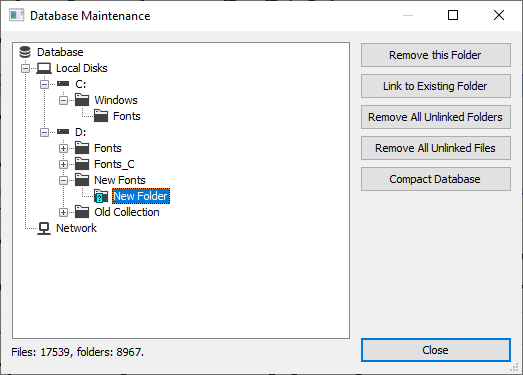Expand the Old Collection folder
The image size is (523, 375).
63,213
